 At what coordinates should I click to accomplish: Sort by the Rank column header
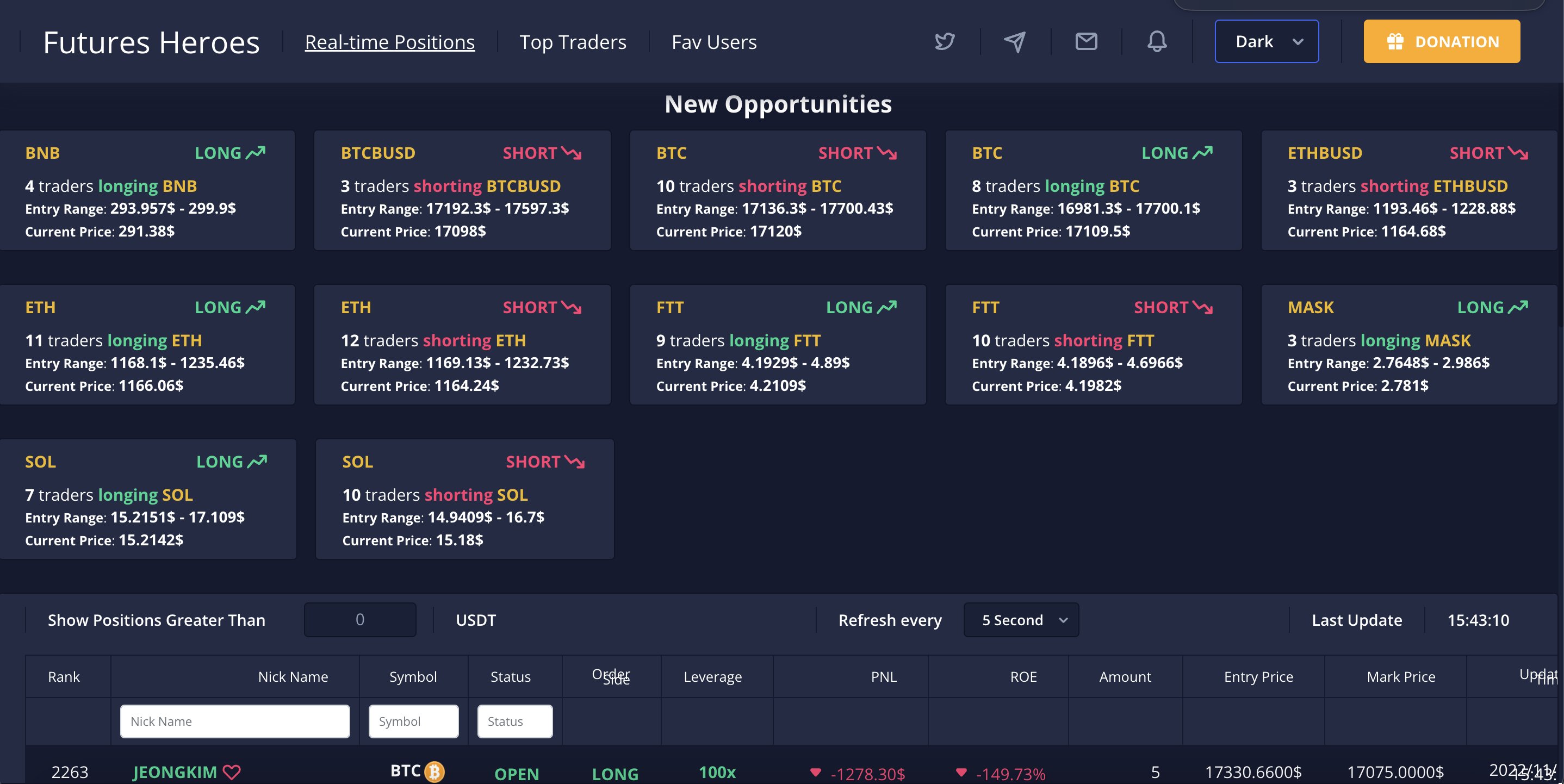click(64, 676)
